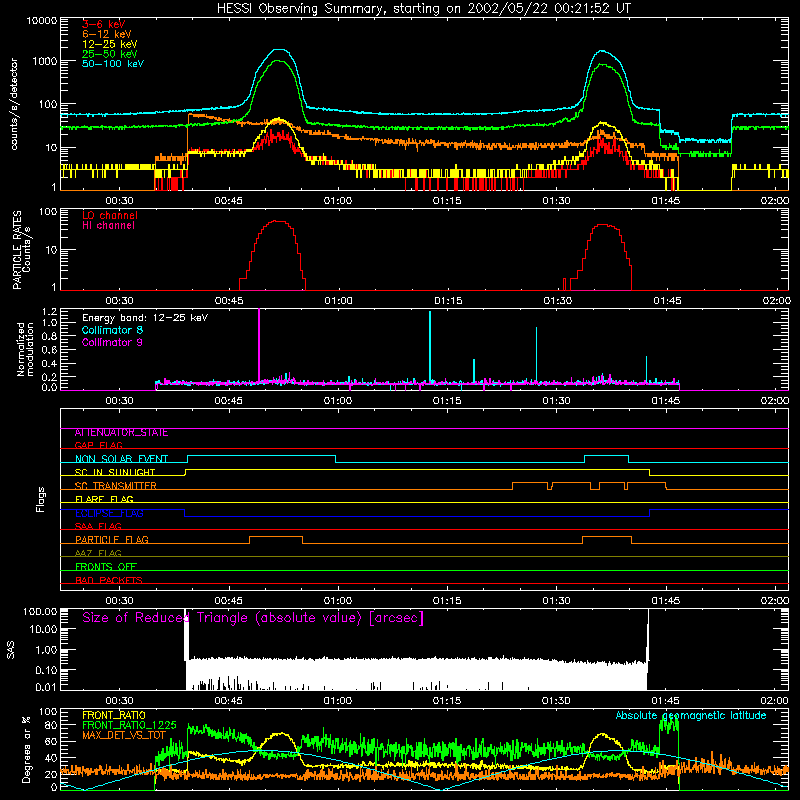Click the PARTICLE_FLAG label
The image size is (800, 800).
112,540
